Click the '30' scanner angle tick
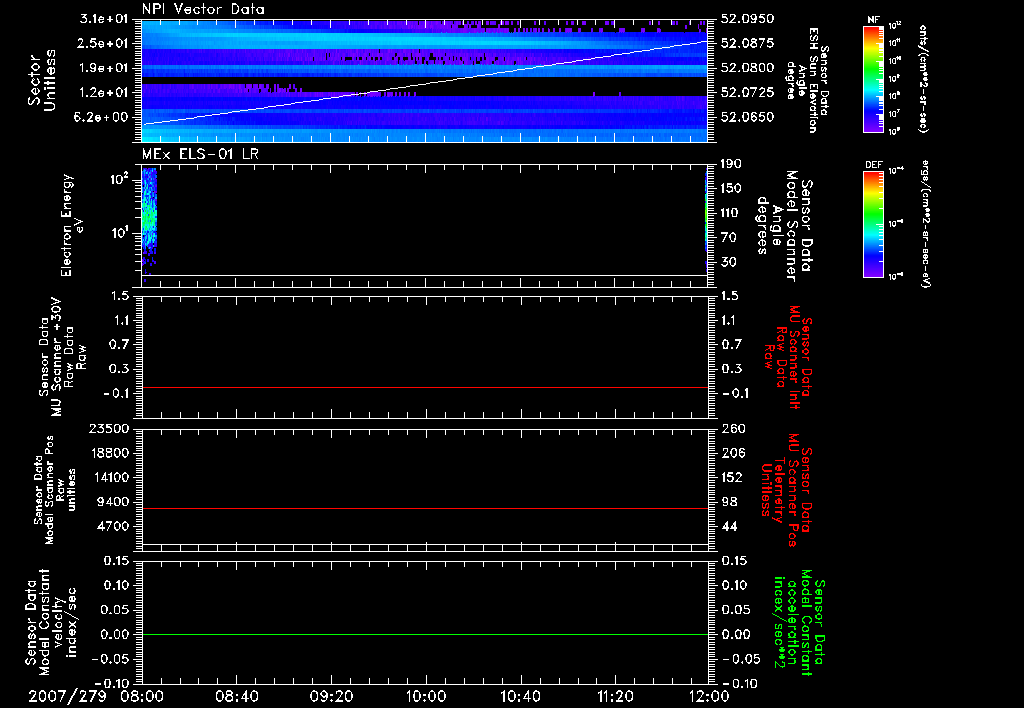 point(728,262)
